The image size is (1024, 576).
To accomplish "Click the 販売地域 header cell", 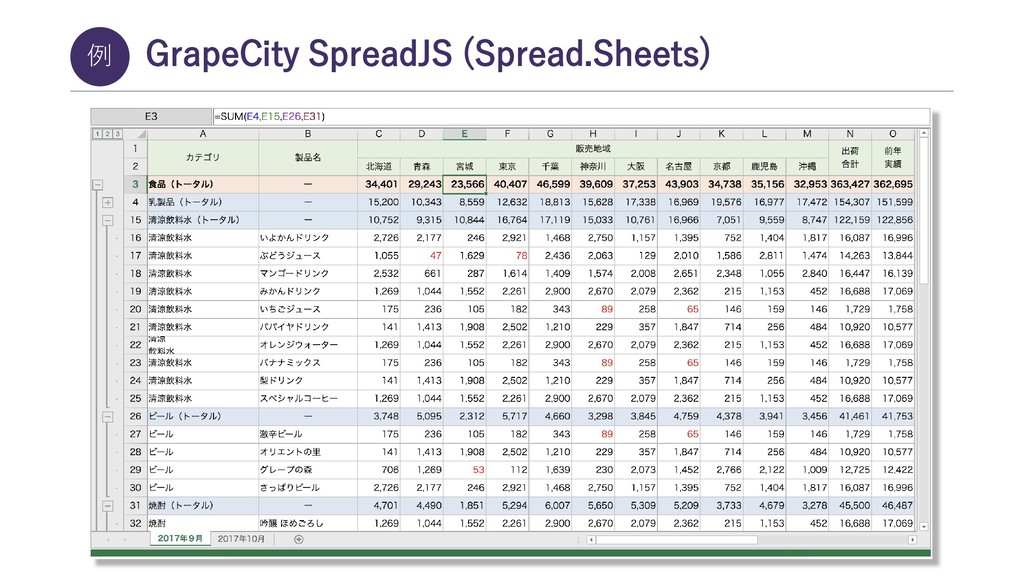I will [593, 149].
